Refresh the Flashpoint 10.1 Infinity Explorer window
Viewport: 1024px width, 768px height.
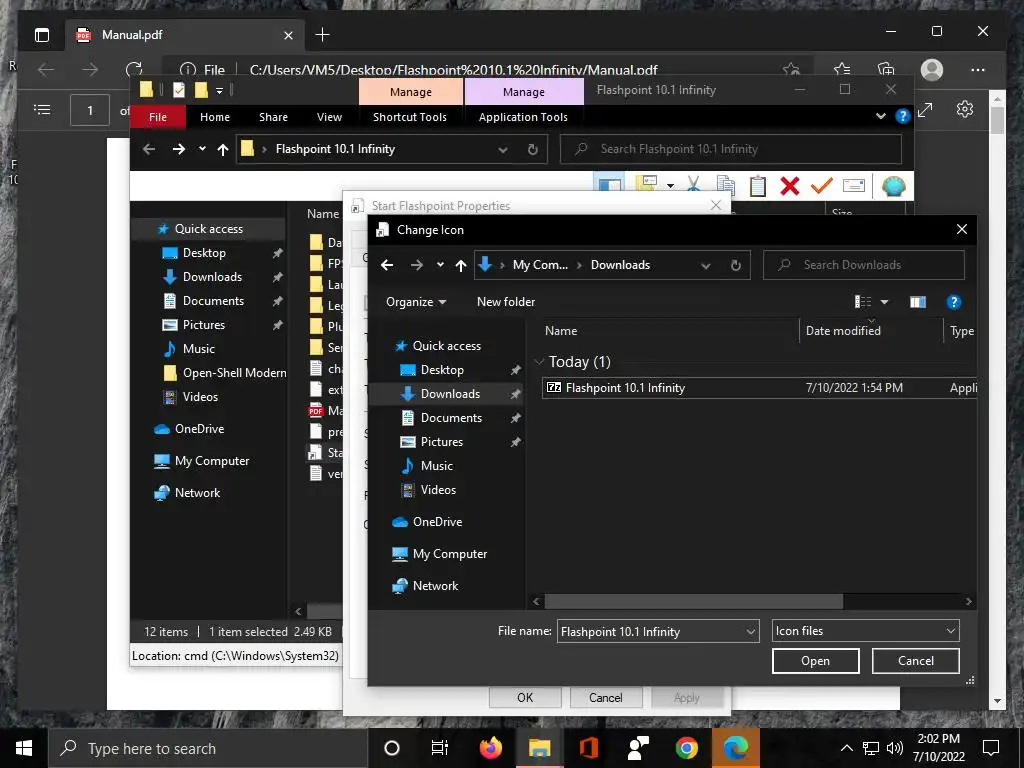[x=533, y=149]
